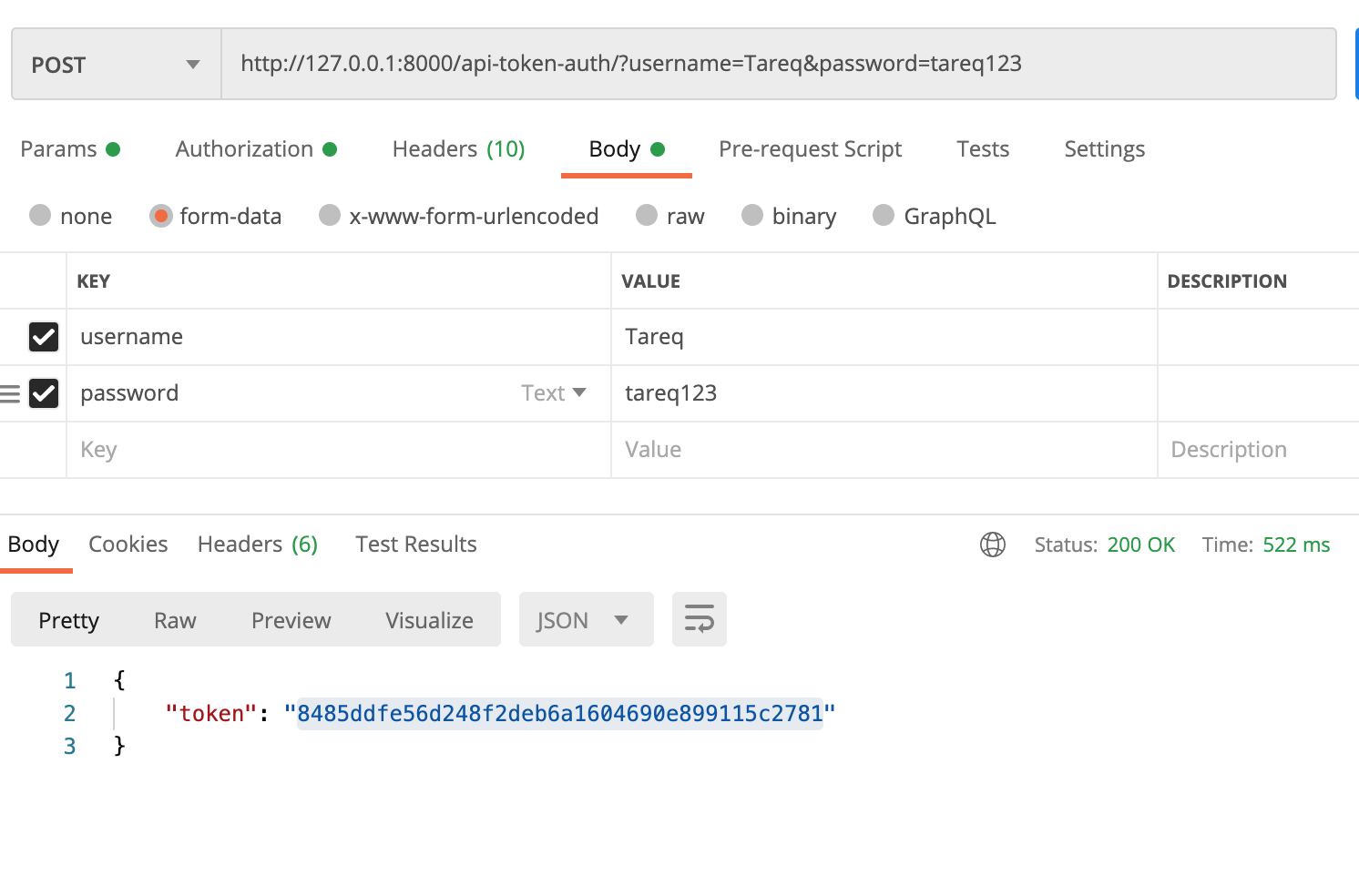Click the Tareq value cell
The image size is (1359, 896).
(884, 337)
